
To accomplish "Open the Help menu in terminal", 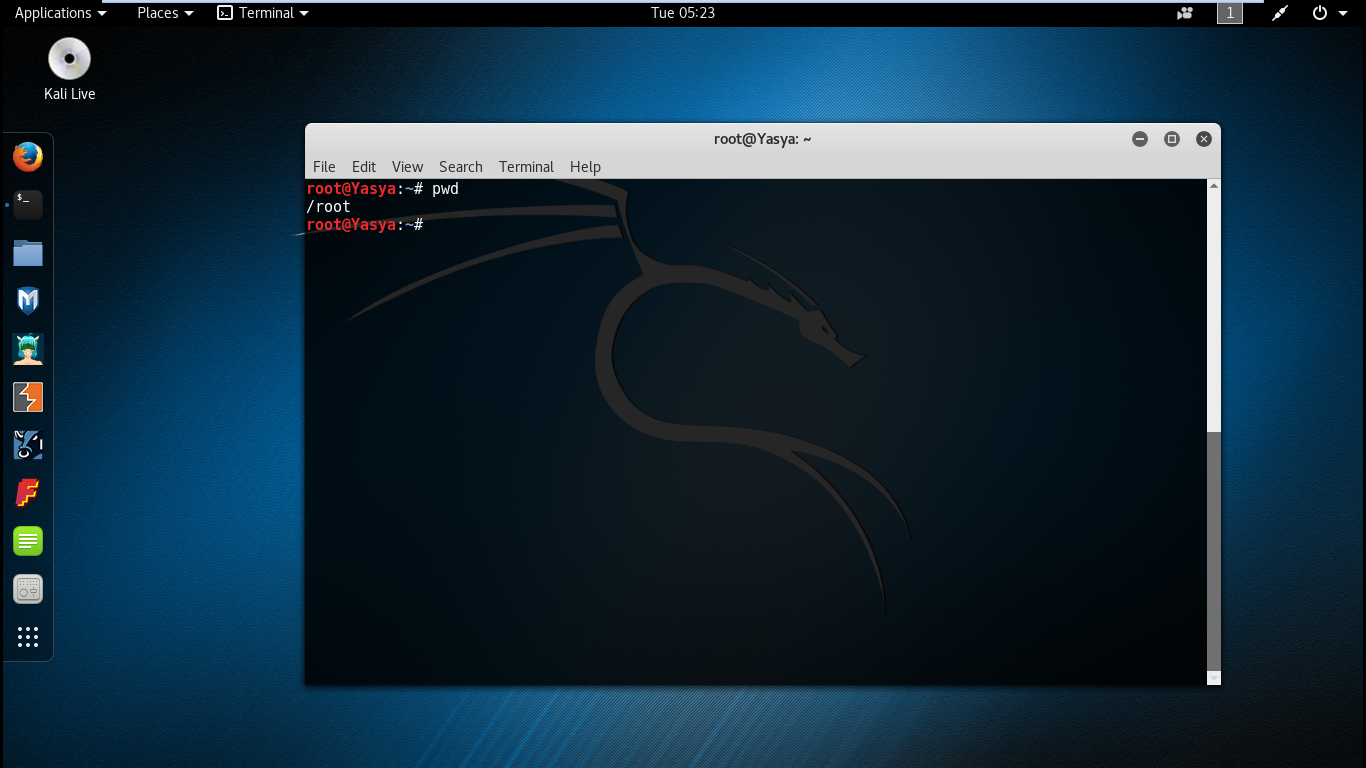I will click(x=585, y=167).
